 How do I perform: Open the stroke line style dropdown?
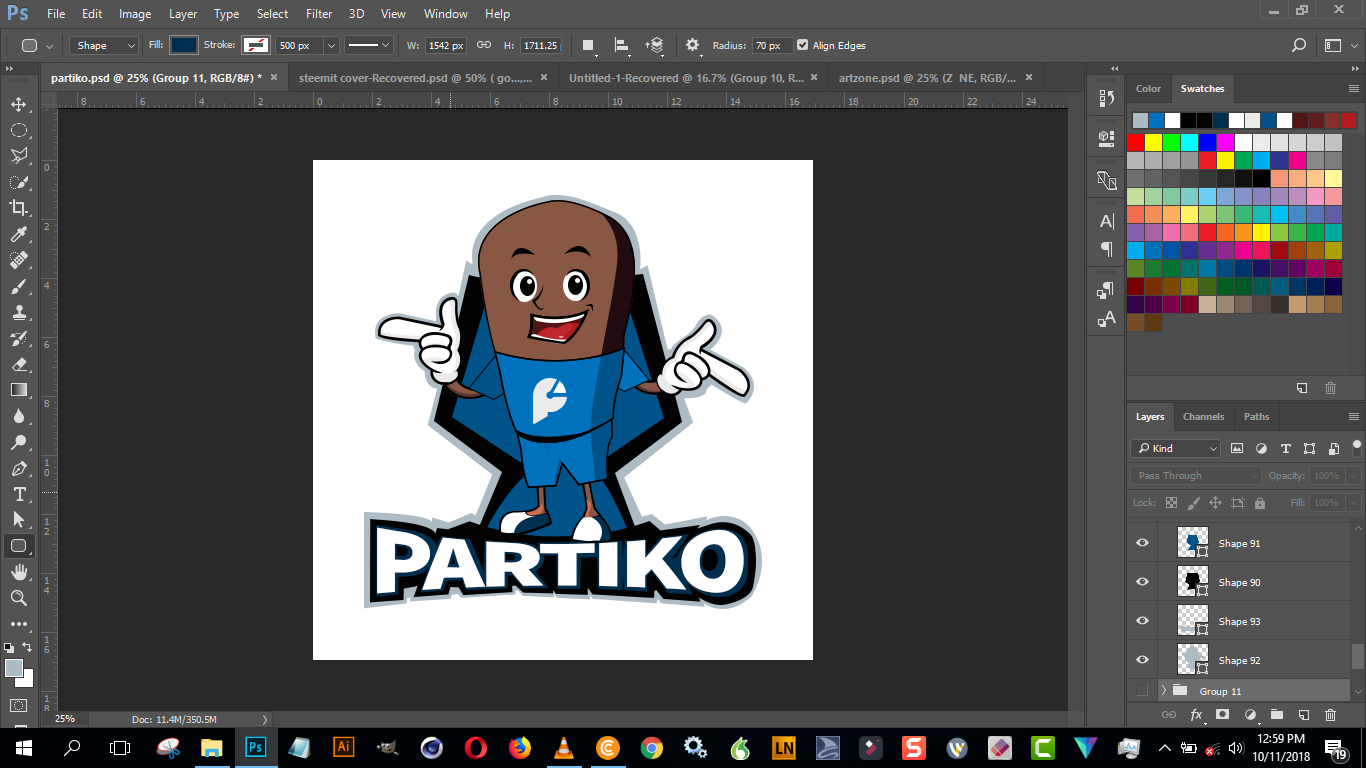click(369, 45)
